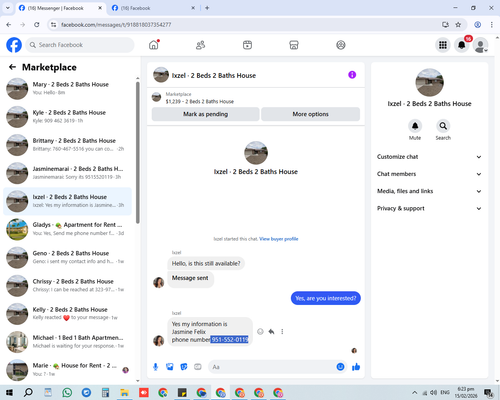Select Ixzel conversation in list
The width and height of the screenshot is (500, 400).
pos(68,201)
